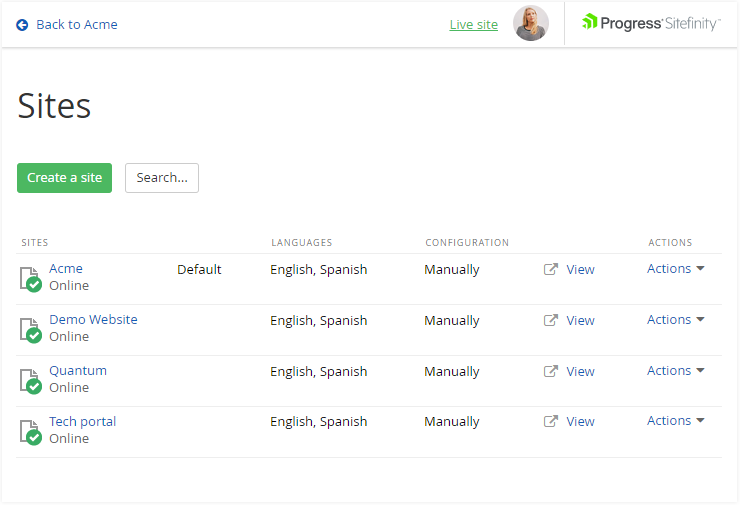This screenshot has height=505, width=740.
Task: Go to the Live site link
Action: (473, 25)
